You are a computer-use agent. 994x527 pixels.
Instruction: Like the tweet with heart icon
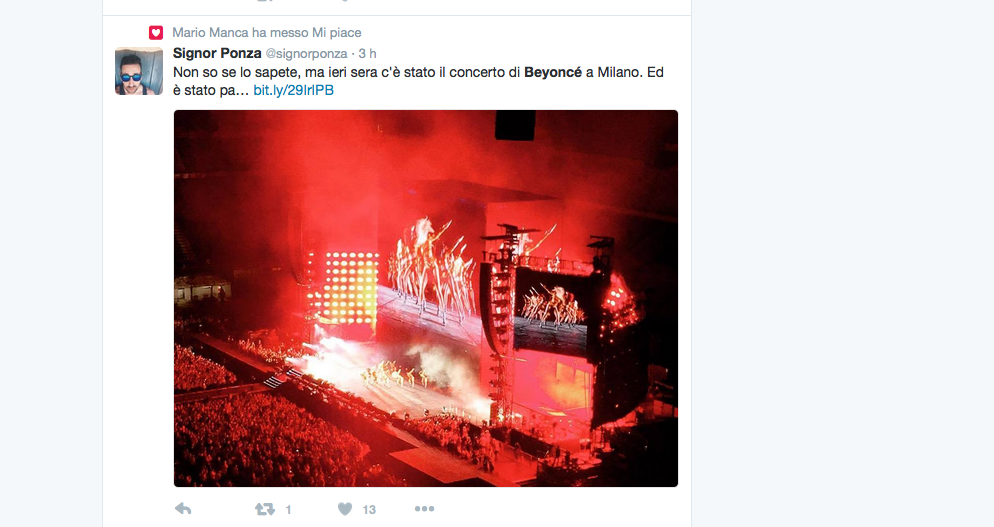(345, 509)
